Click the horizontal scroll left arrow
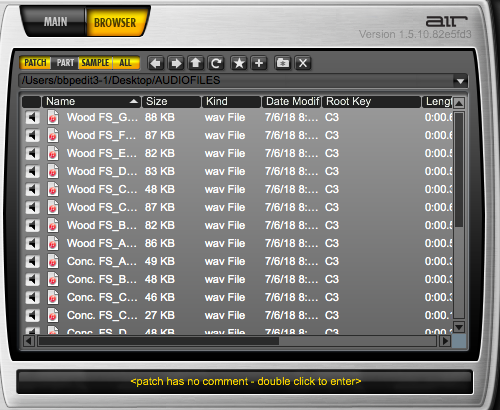 tap(29, 341)
